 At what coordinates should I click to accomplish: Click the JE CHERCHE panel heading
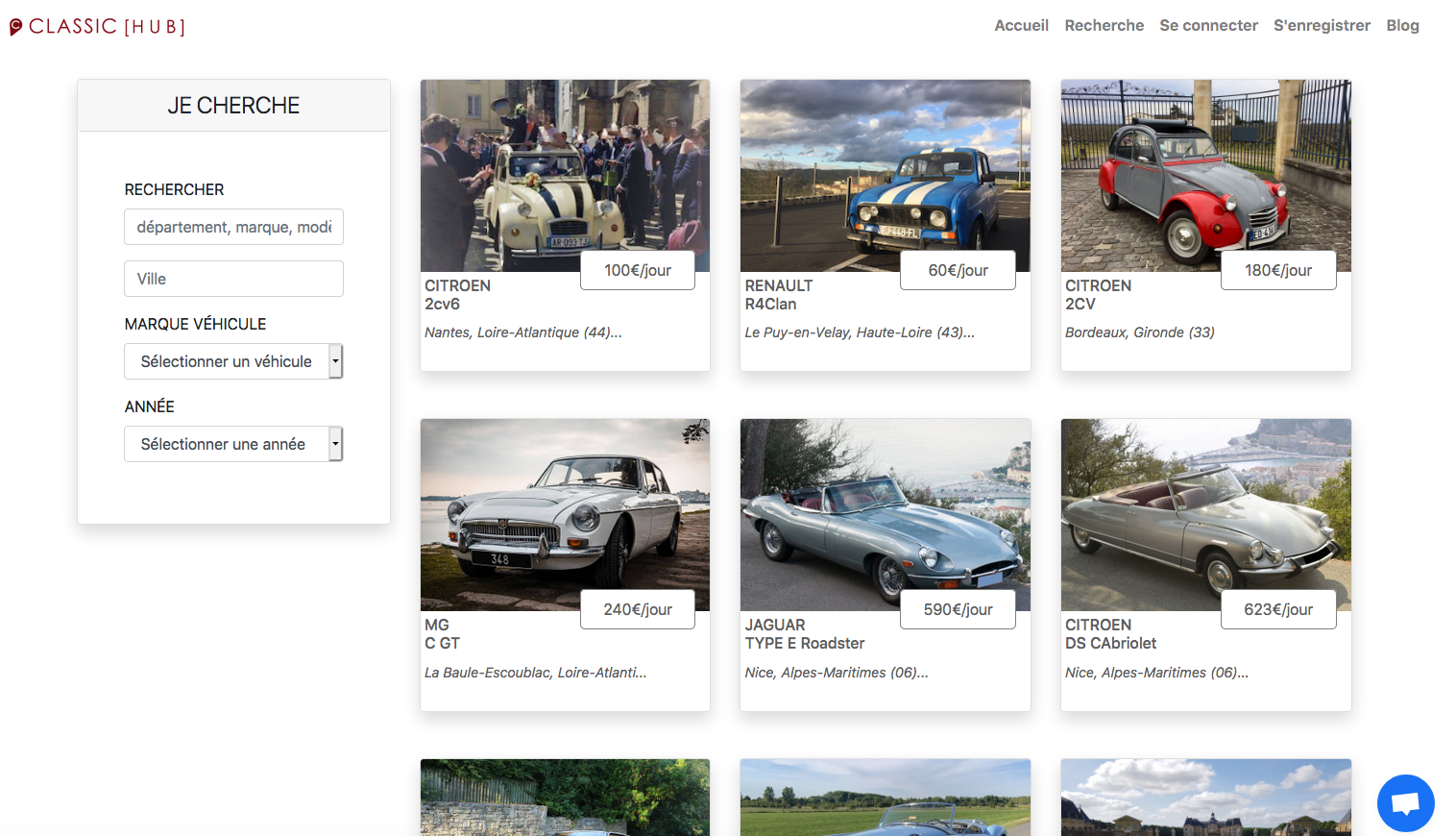point(233,106)
